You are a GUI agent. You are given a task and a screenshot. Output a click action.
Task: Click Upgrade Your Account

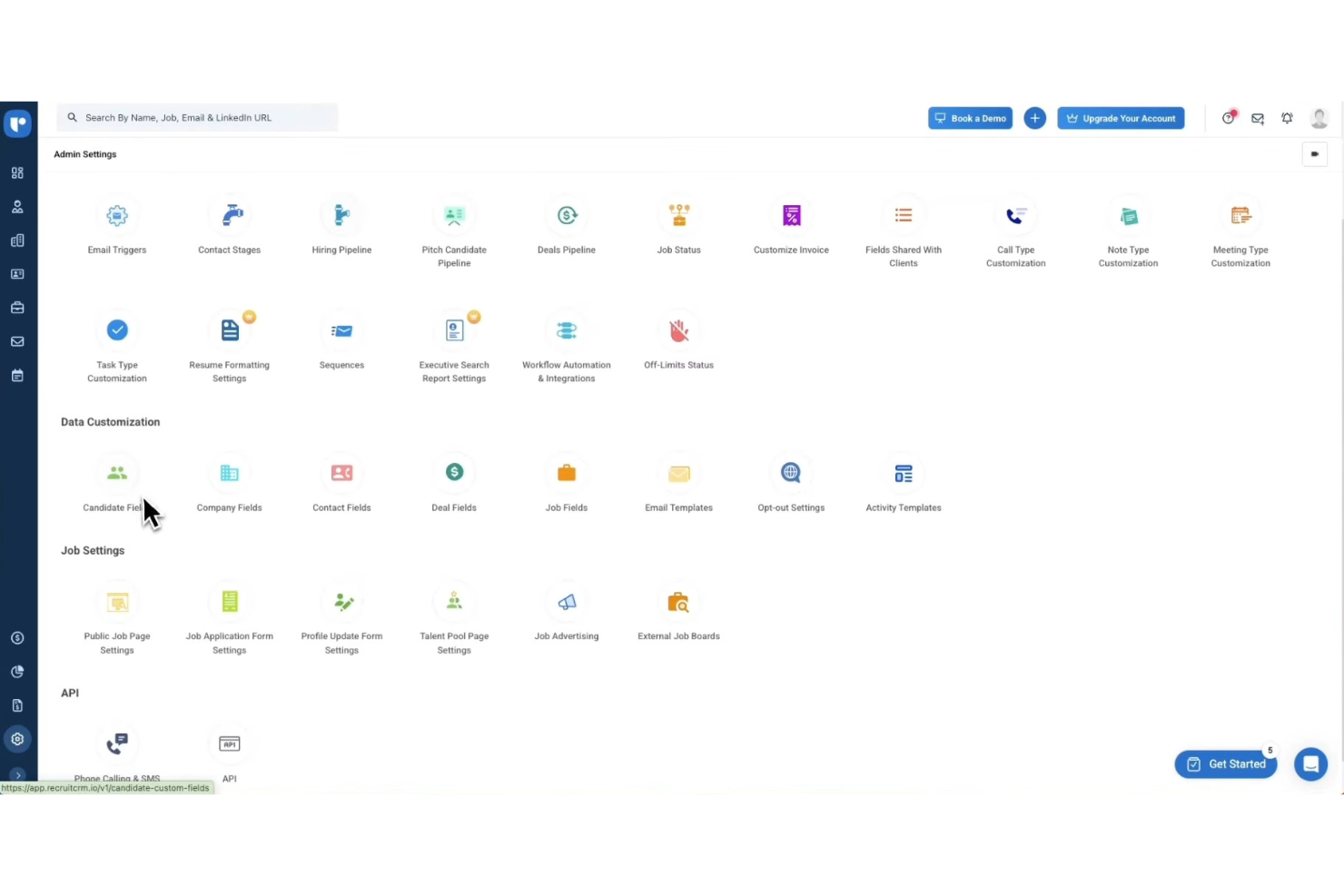[x=1121, y=118]
